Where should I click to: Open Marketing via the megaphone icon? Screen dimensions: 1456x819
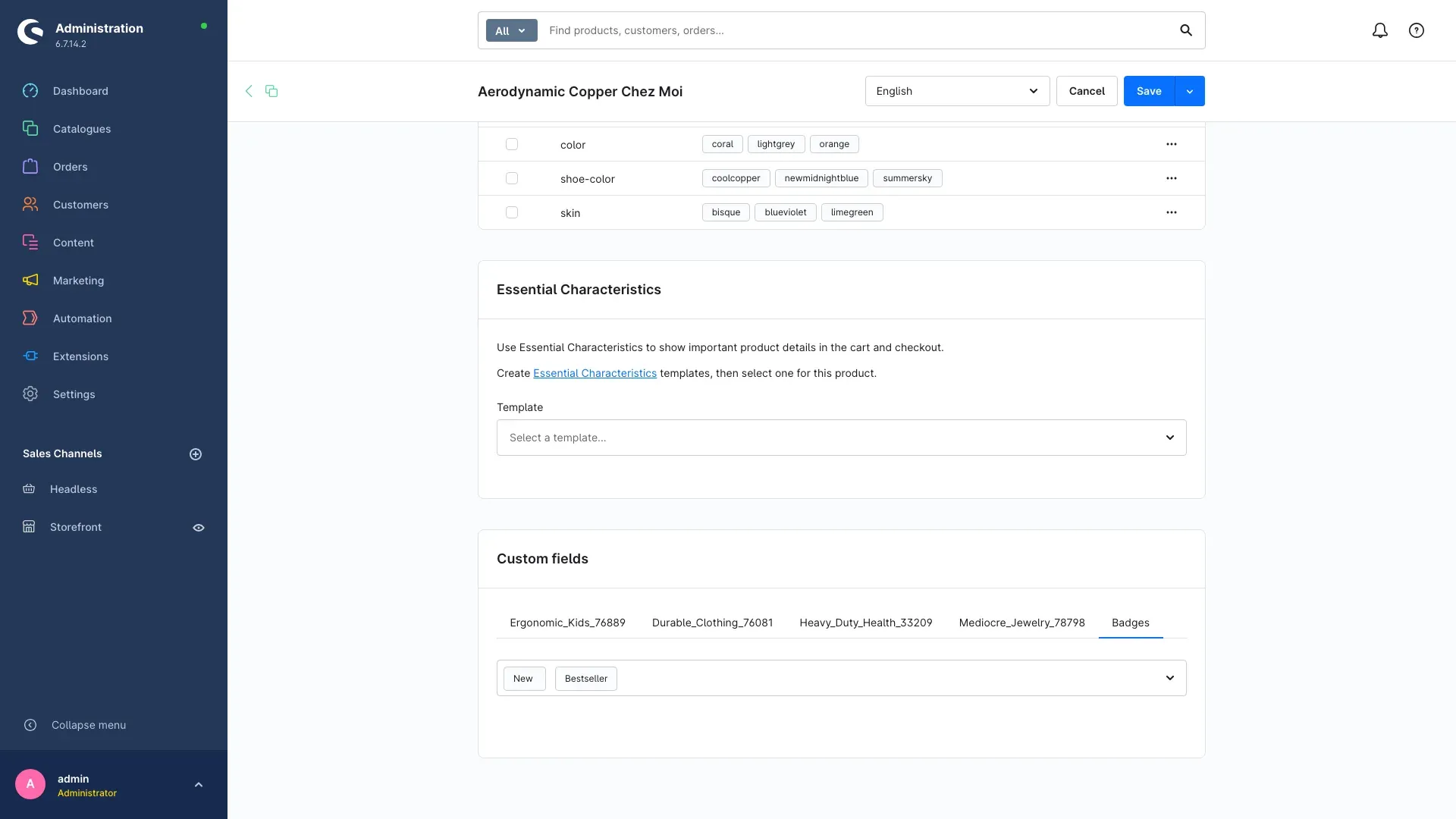coord(30,281)
